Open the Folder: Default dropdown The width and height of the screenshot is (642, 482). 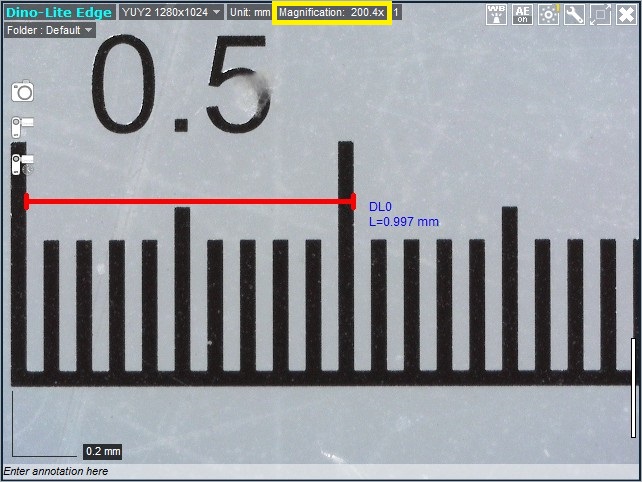[49, 30]
